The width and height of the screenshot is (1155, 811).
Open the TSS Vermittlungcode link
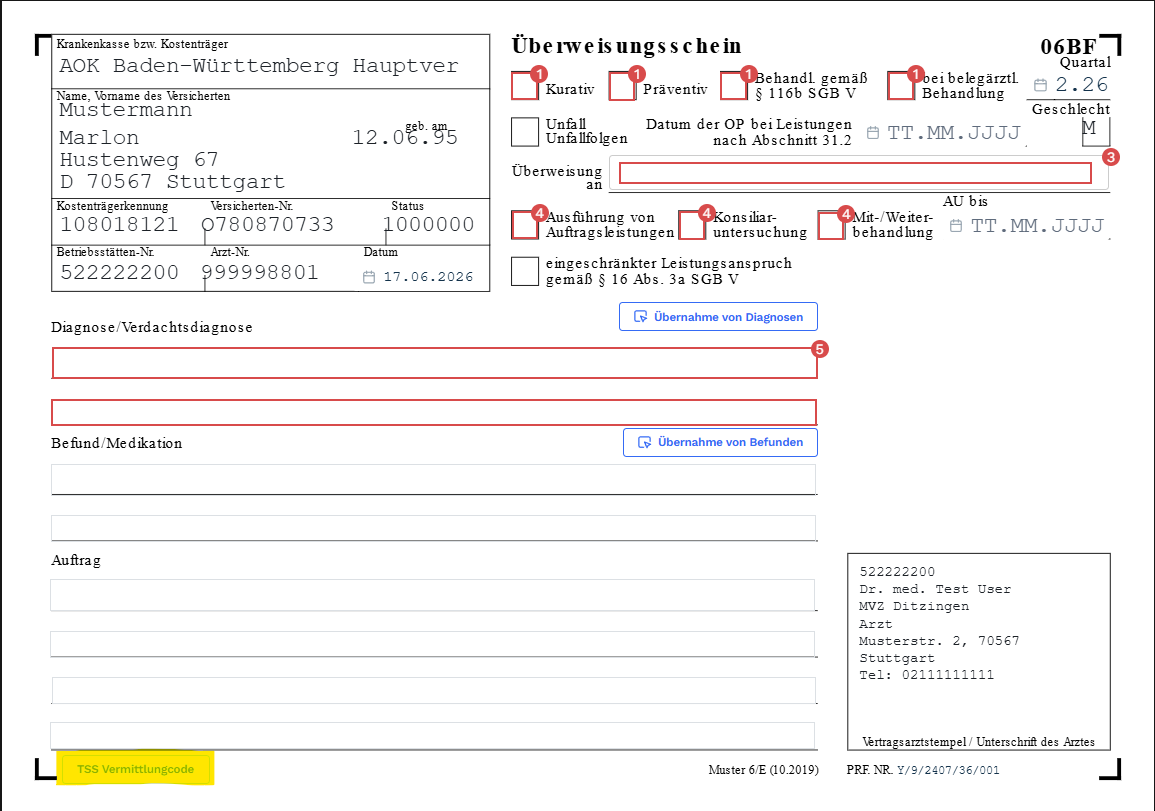coord(136,769)
